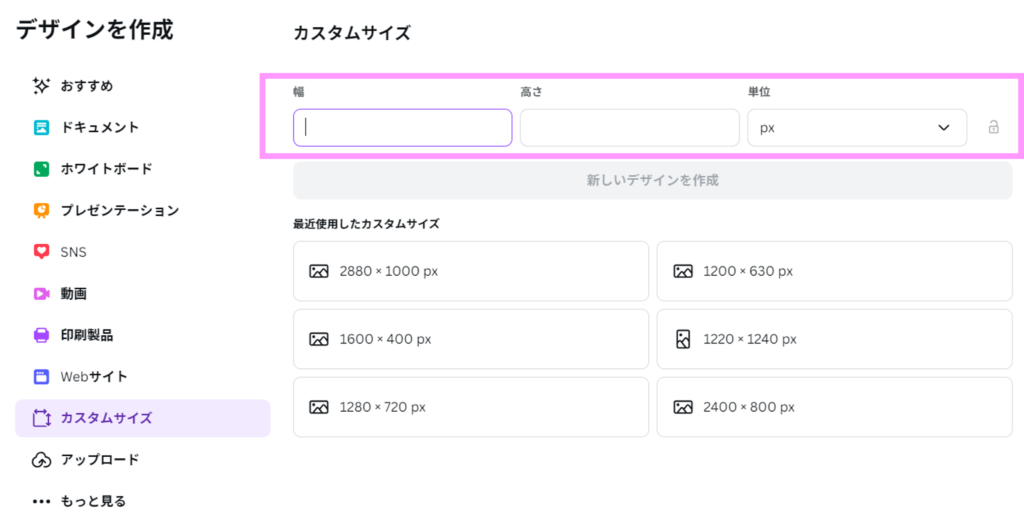Click the 高さ height input field
The width and height of the screenshot is (1024, 512).
[629, 128]
